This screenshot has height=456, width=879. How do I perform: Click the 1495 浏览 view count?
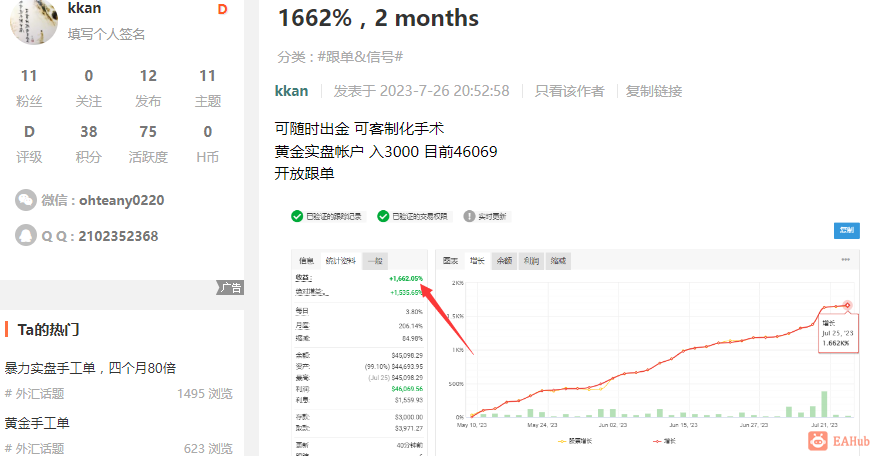click(205, 394)
